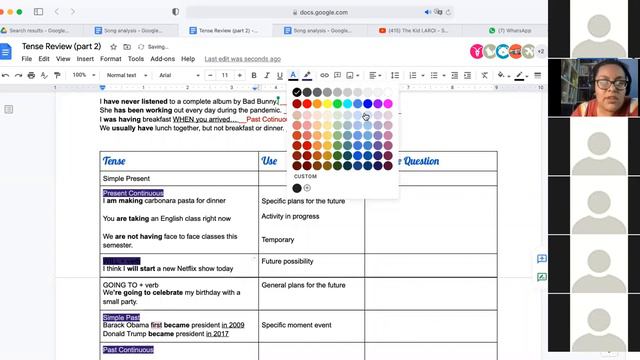Click the highlight color icon
Viewport: 640px width, 360px height.
pos(307,75)
